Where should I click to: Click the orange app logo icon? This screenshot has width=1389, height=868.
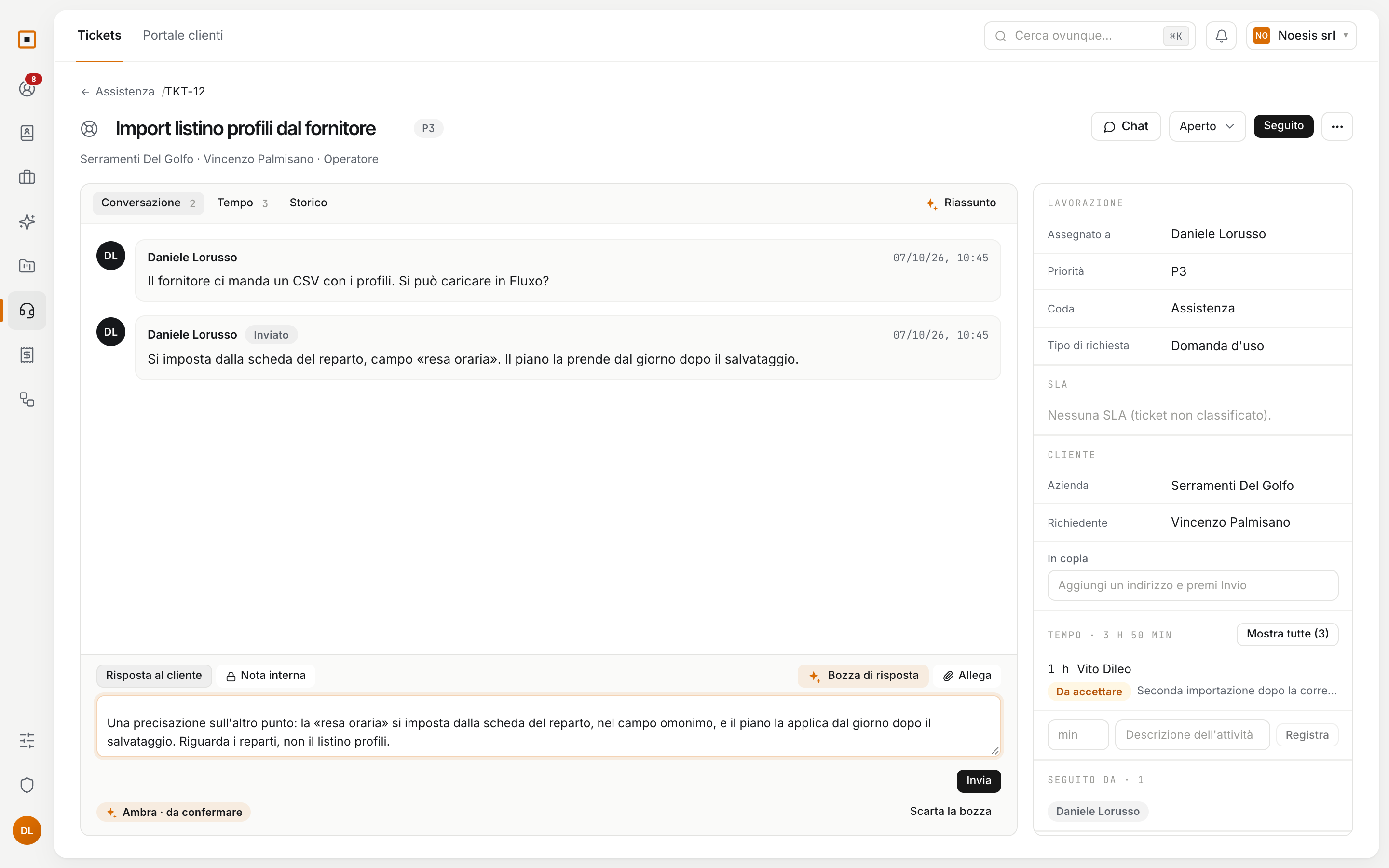pyautogui.click(x=27, y=40)
